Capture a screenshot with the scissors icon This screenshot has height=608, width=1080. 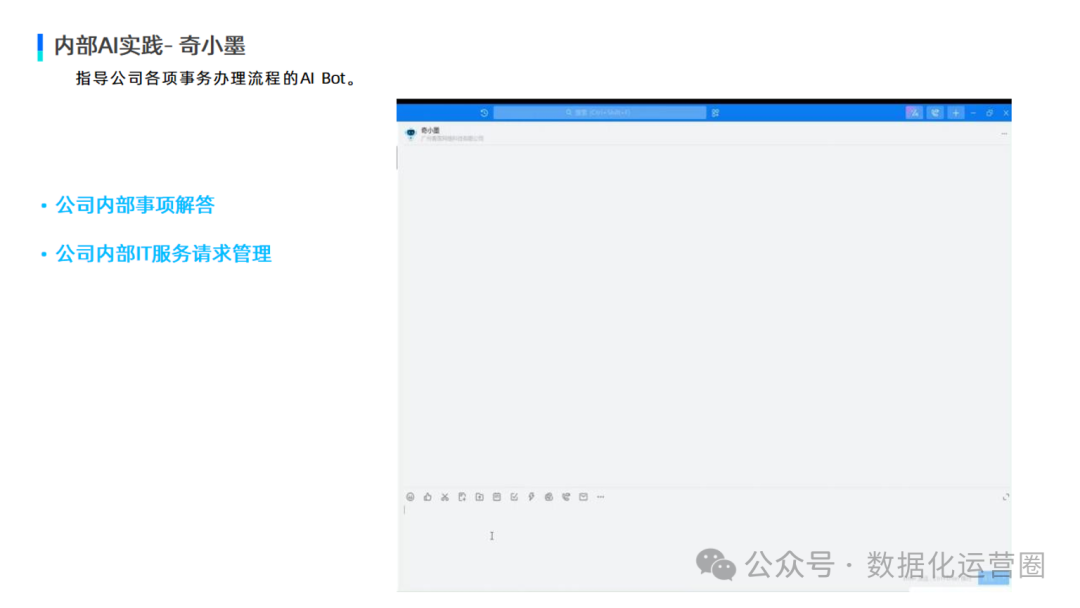pos(444,497)
